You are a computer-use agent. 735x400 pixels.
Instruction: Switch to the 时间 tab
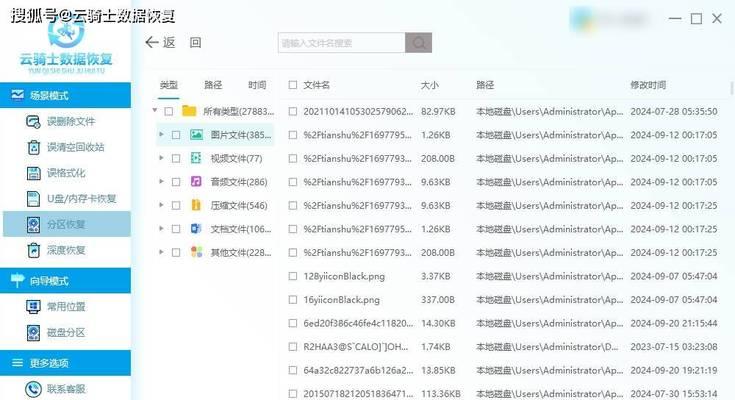(x=257, y=85)
